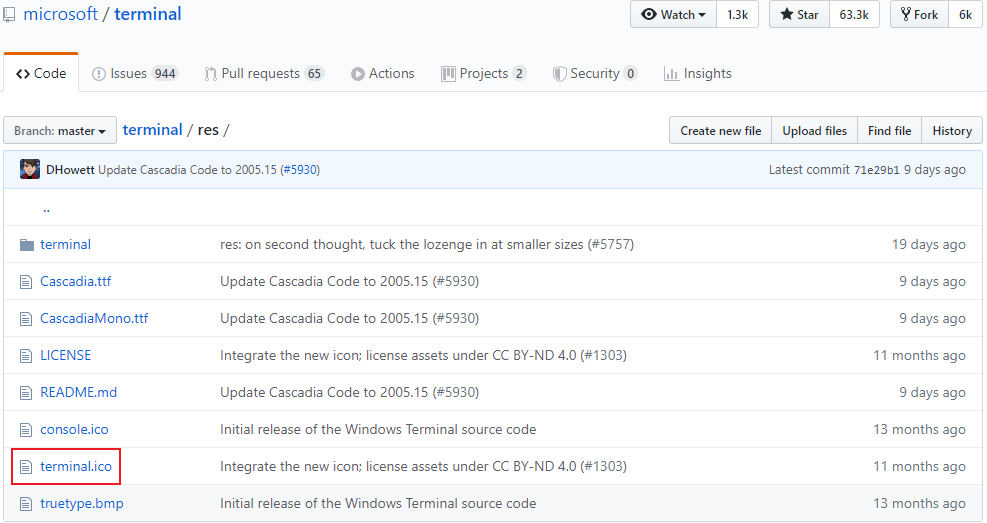
Task: Go to microsoft organization link
Action: pos(60,14)
